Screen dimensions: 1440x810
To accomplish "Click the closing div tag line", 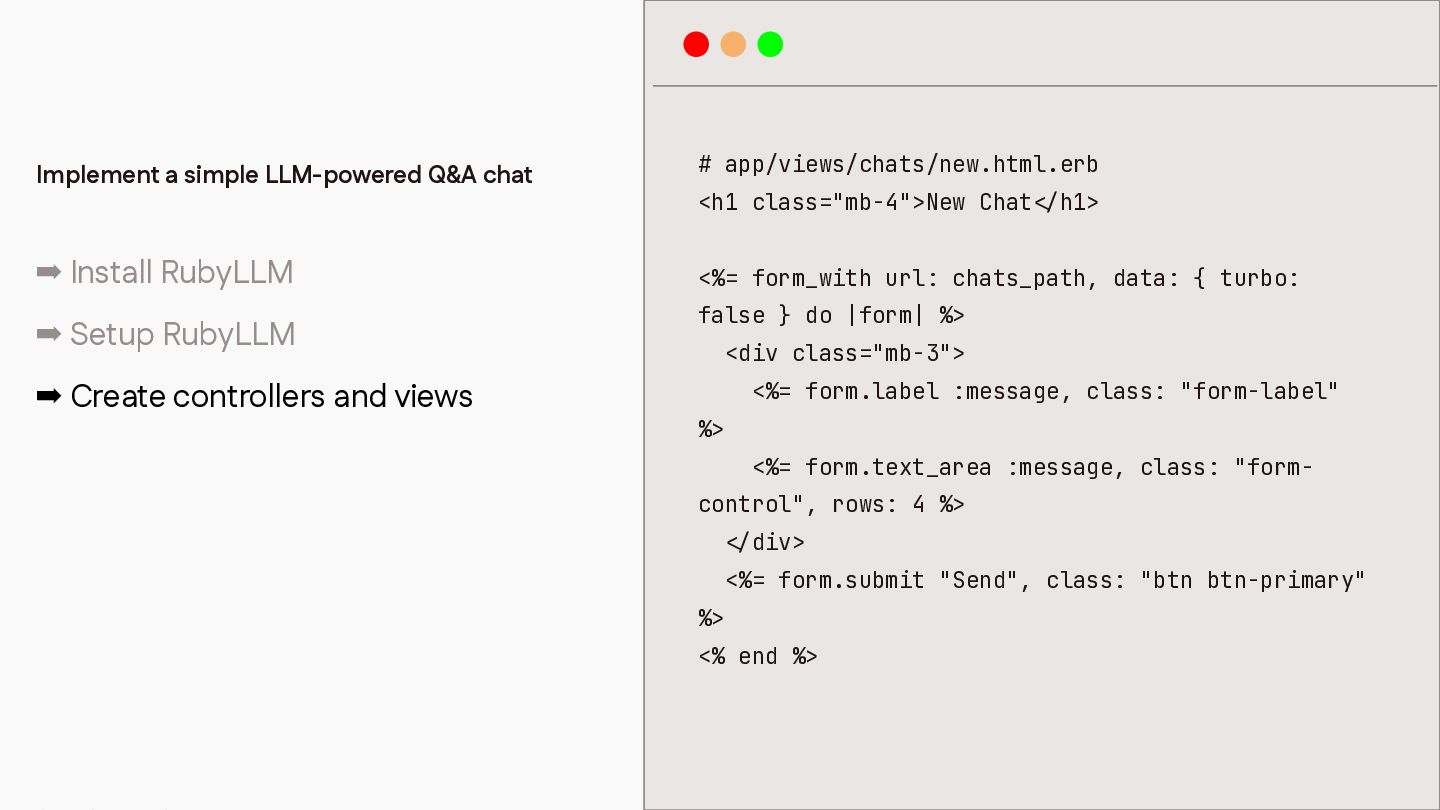I will pyautogui.click(x=765, y=543).
